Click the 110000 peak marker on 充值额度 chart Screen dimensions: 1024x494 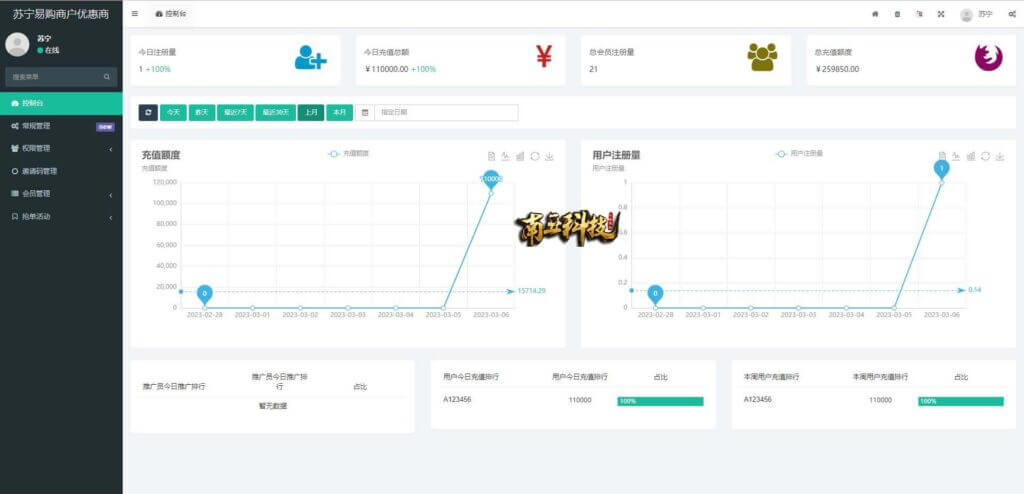[x=491, y=180]
